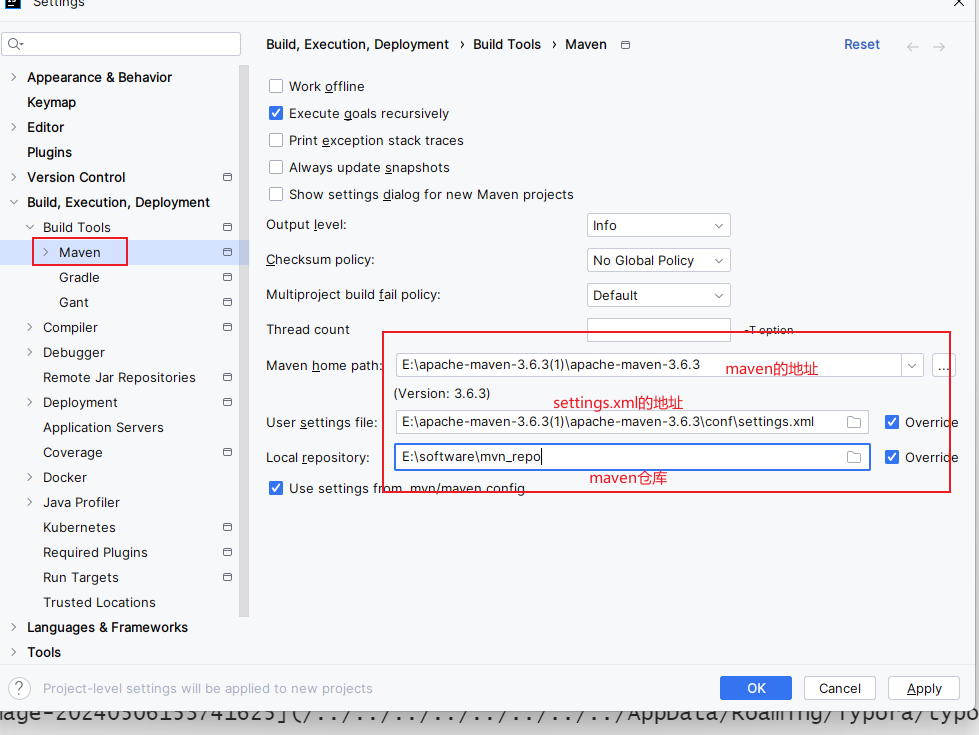Go back with the left arrow icon
The width and height of the screenshot is (979, 735).
[913, 47]
